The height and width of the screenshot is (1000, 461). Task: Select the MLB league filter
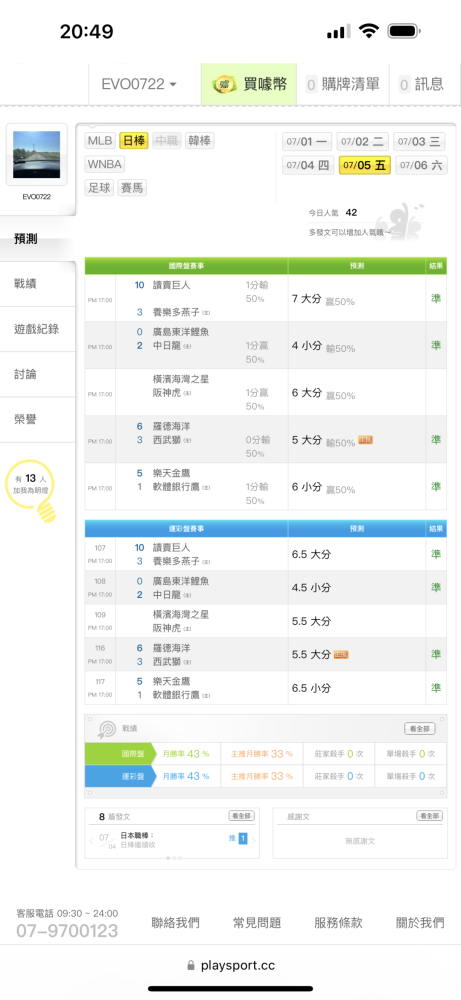tap(100, 141)
